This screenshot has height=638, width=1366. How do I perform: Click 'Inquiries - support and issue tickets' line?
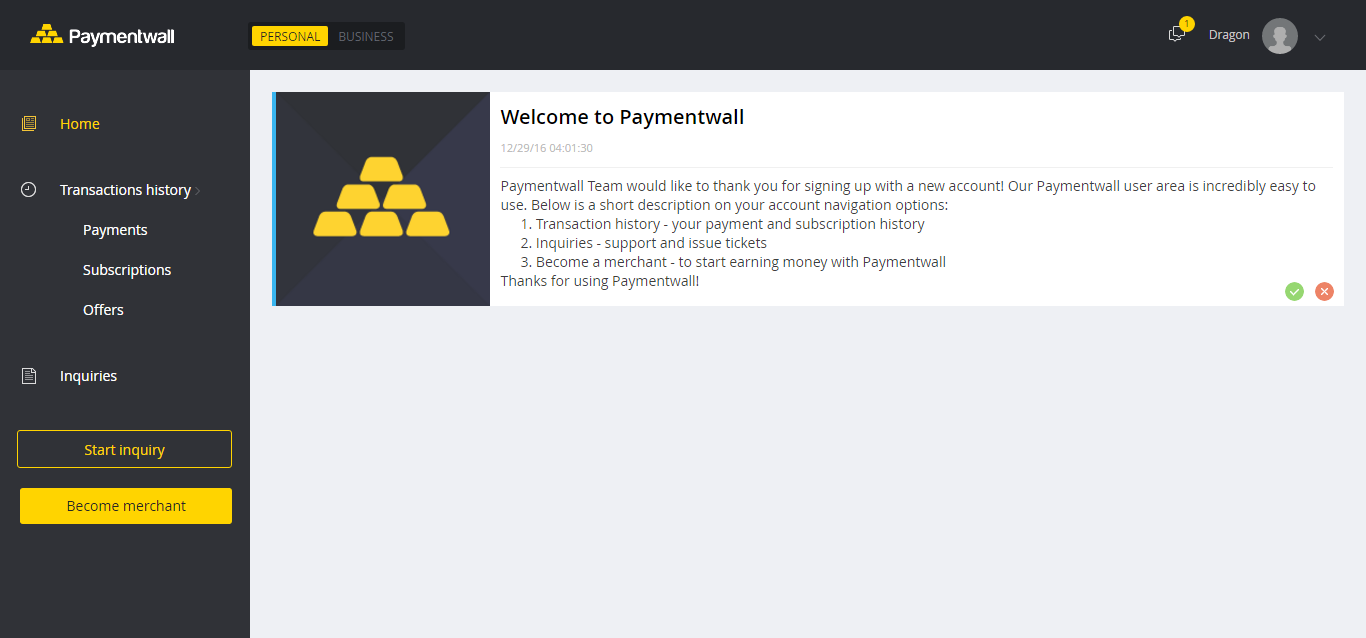tap(651, 243)
